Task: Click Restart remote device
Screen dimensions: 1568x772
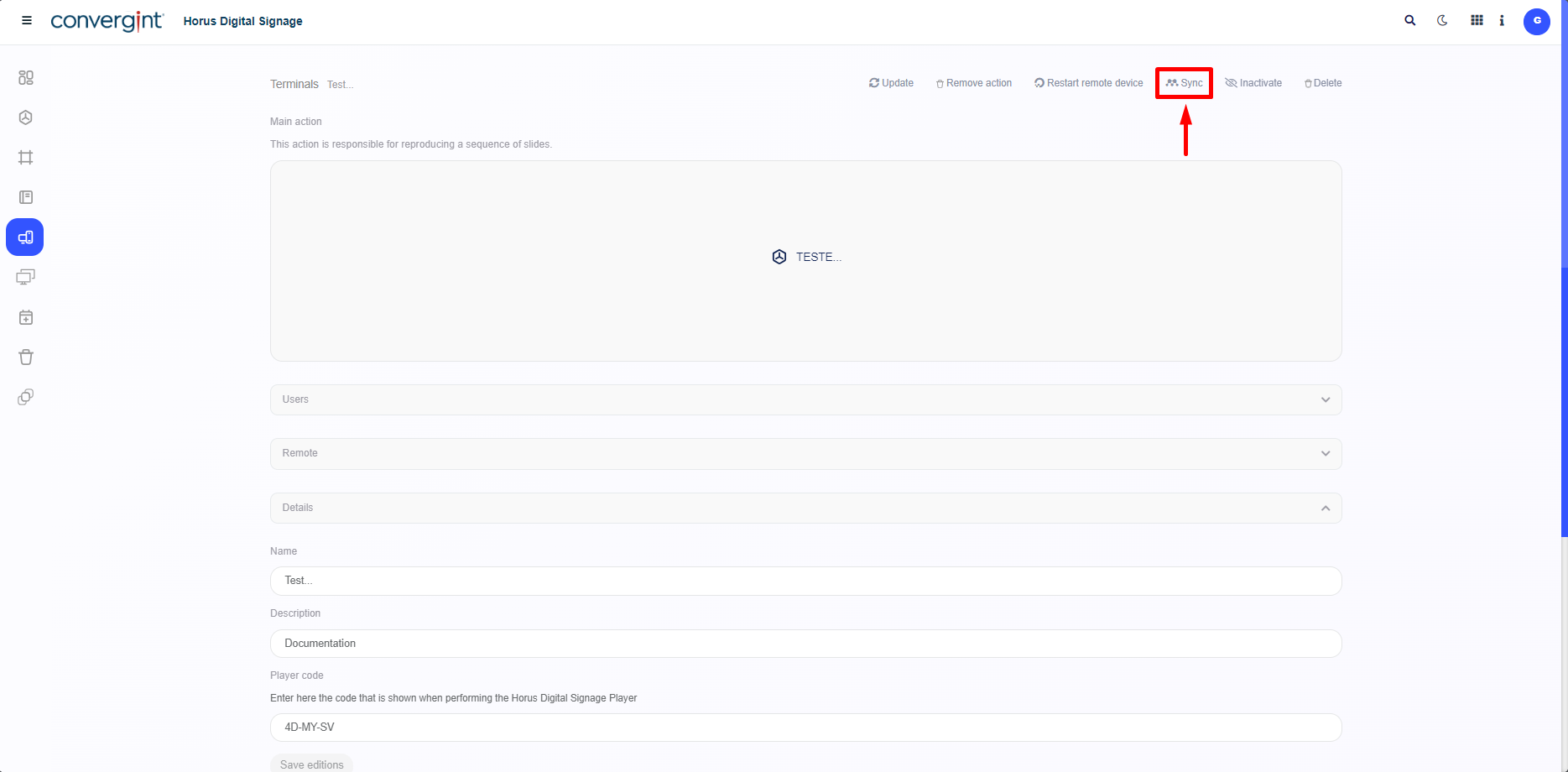Action: click(x=1088, y=83)
